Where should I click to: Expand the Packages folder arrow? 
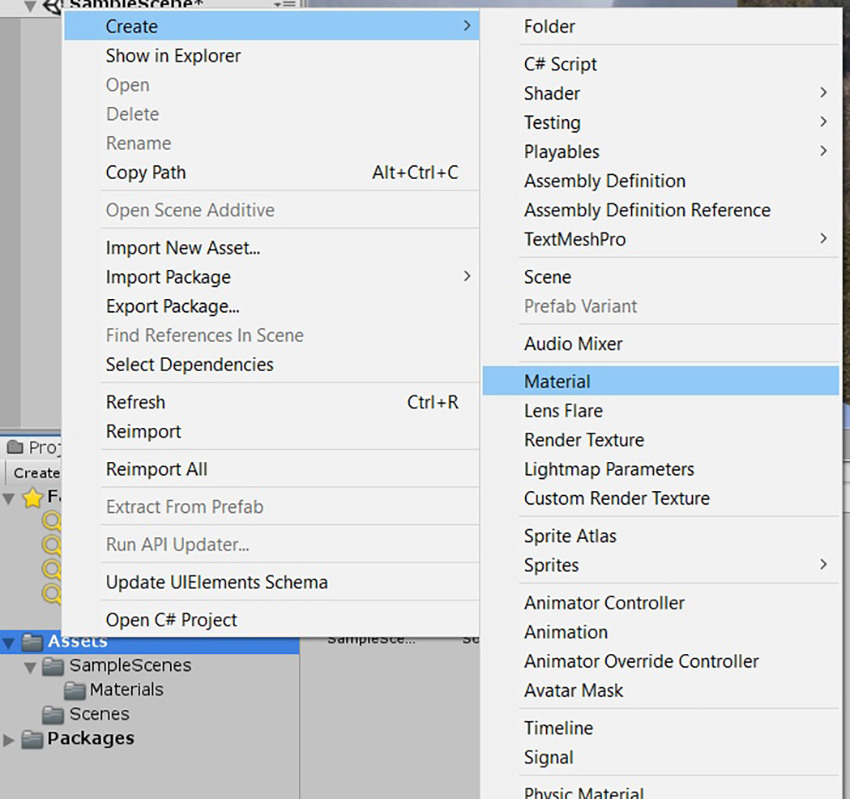(9, 739)
